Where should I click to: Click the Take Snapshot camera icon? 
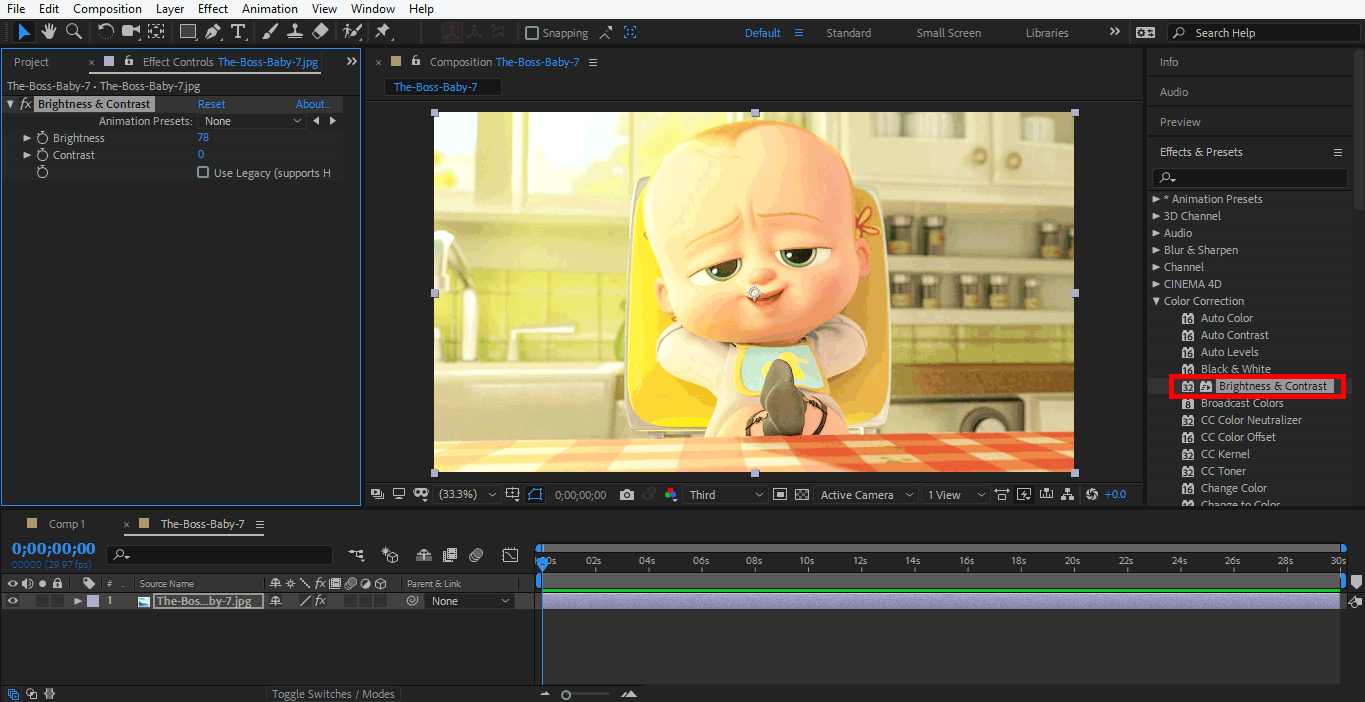627,495
